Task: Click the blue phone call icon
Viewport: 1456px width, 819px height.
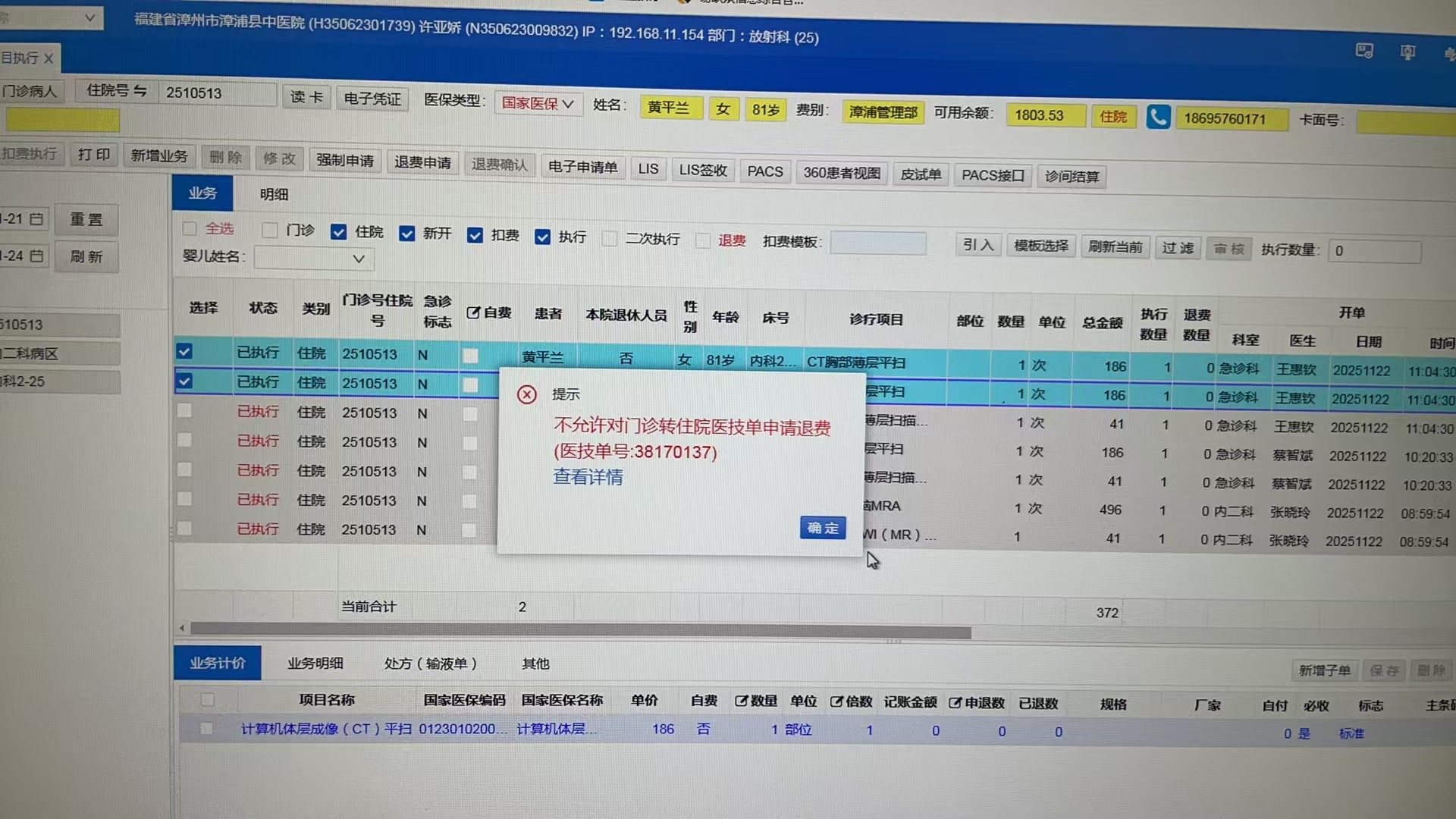Action: (1158, 117)
